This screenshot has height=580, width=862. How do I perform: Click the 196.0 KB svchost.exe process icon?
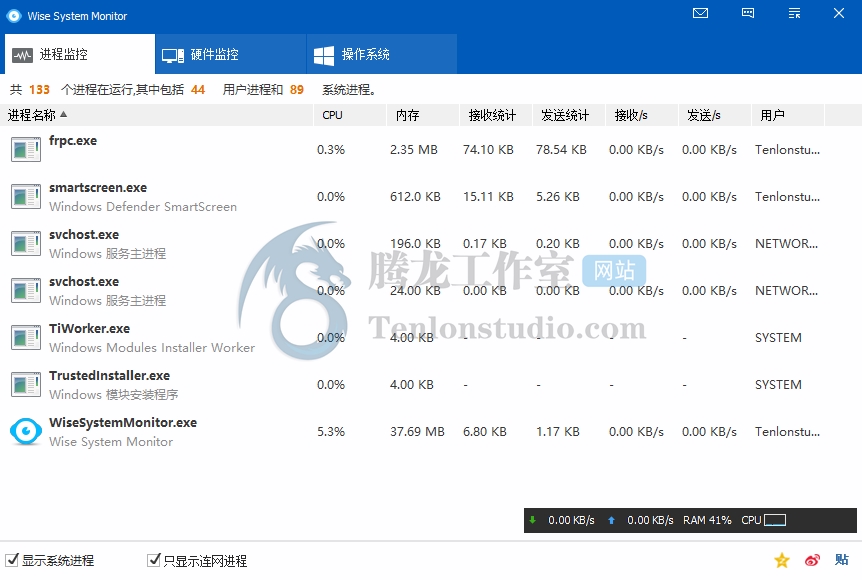[x=26, y=244]
